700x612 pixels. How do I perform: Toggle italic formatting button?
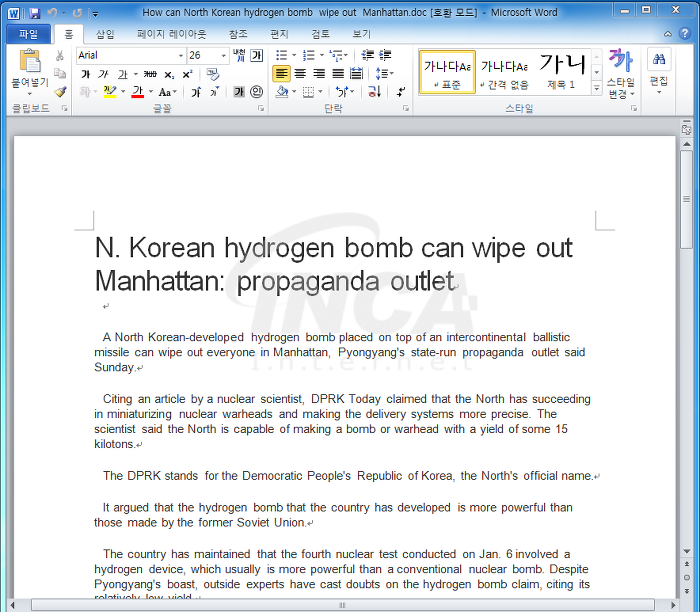coord(104,74)
